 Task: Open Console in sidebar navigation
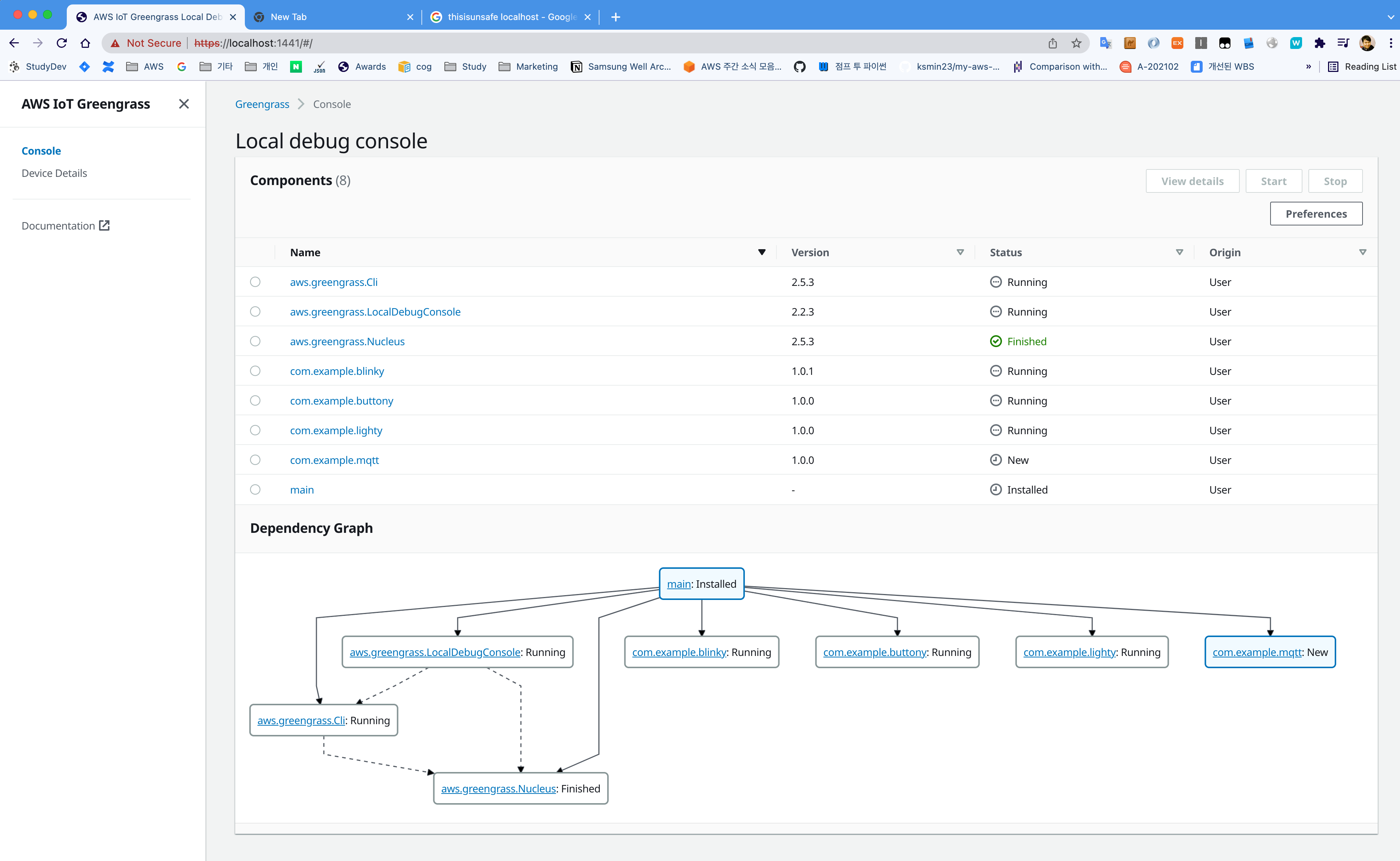point(41,151)
